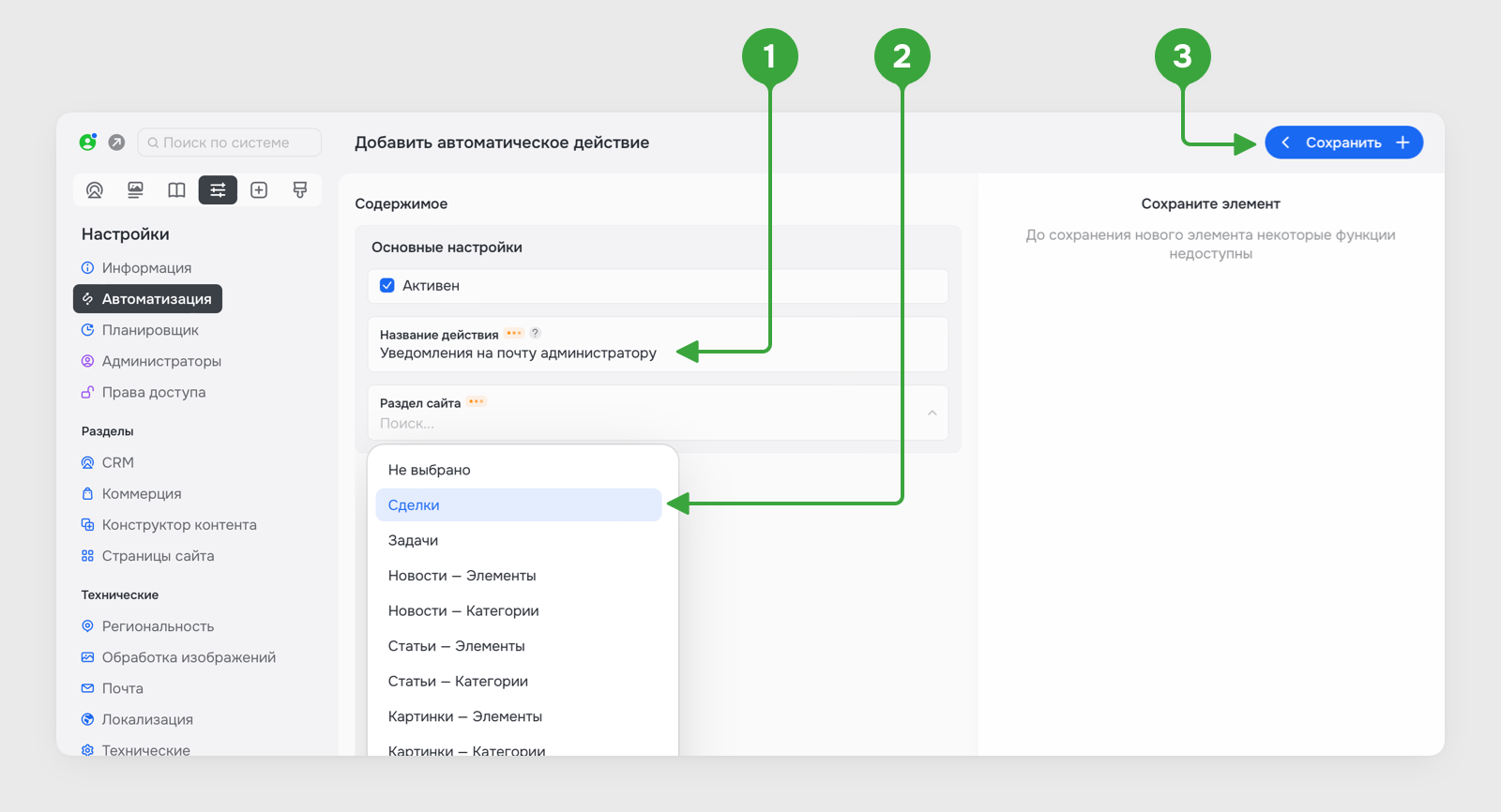Select the sliders settings tab icon
The height and width of the screenshot is (812, 1501).
218,190
